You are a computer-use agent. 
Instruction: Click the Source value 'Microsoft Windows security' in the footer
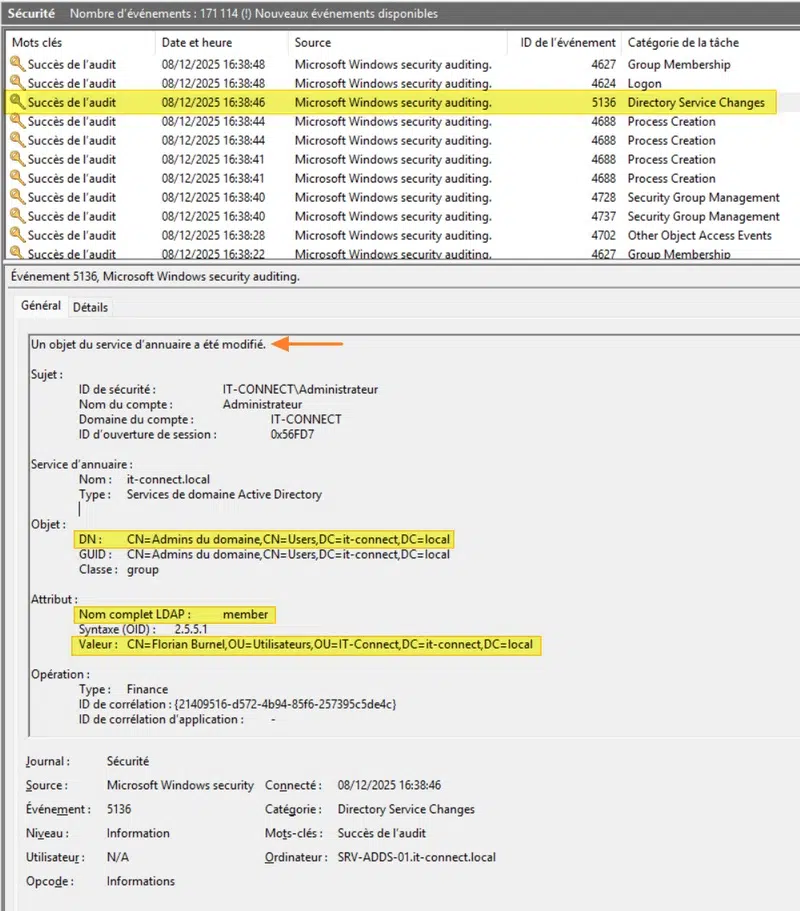tap(180, 786)
